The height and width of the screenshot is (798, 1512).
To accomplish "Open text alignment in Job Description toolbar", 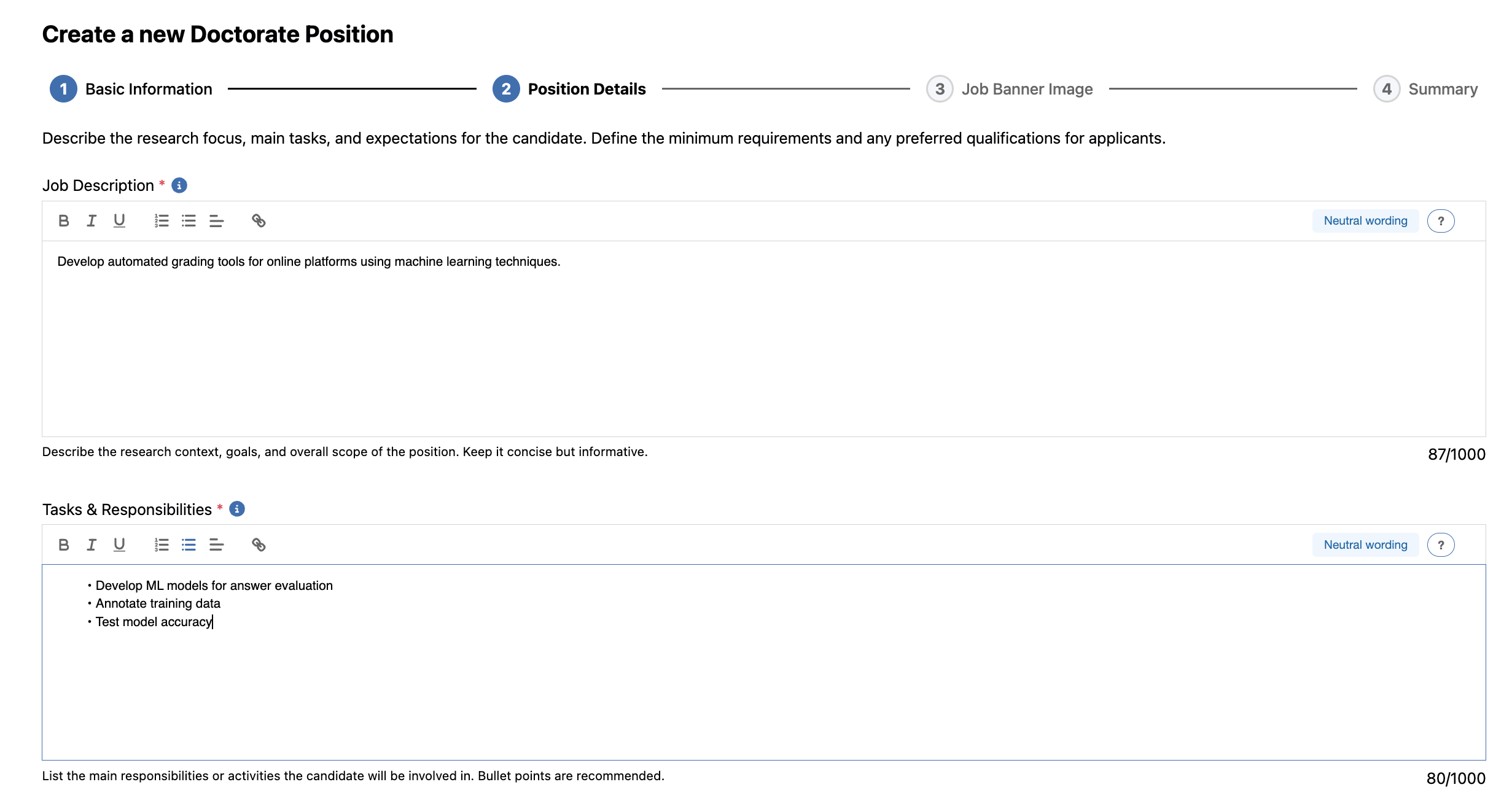I will [216, 221].
